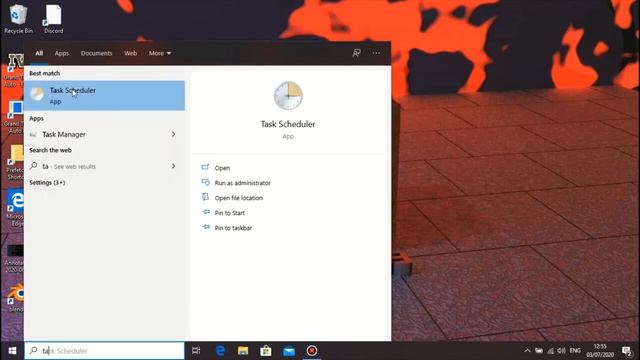
Task: Expand Settings (3+) results group
Action: pos(47,182)
